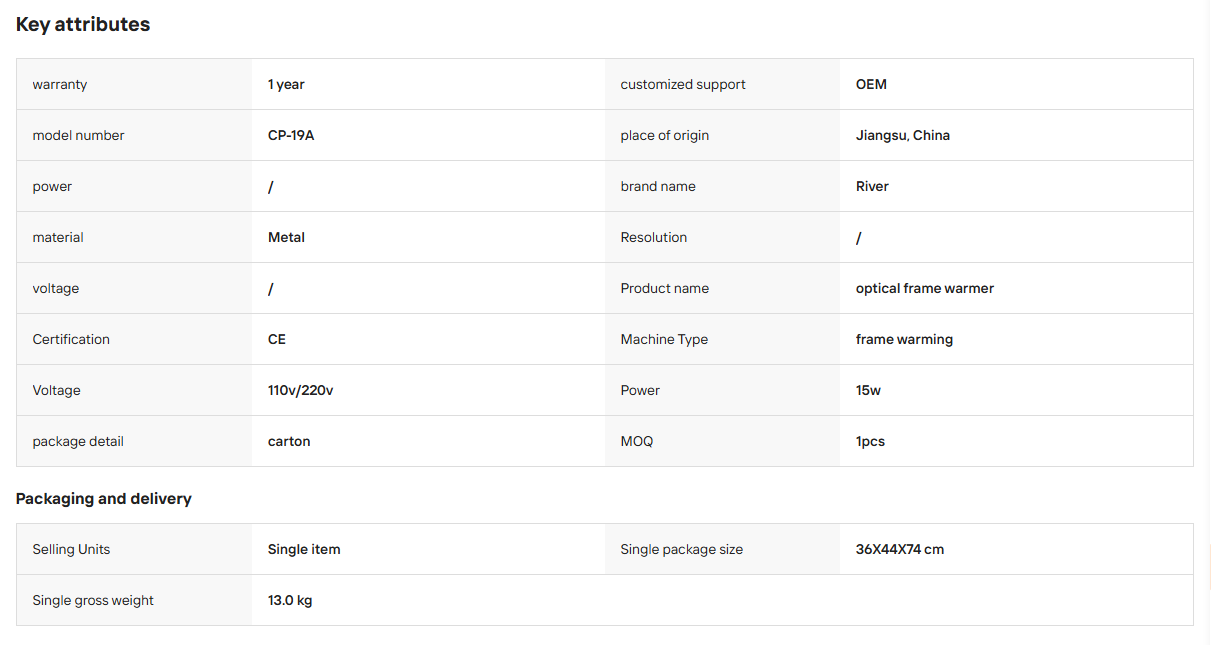Select the 15w power value
Viewport: 1211px width, 645px height.
click(868, 390)
